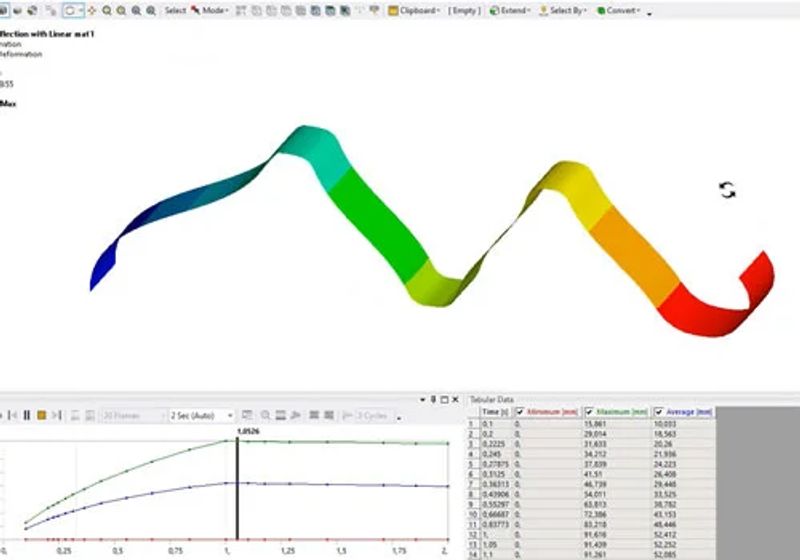Open the Extend menu
800x560 pixels.
coord(510,10)
